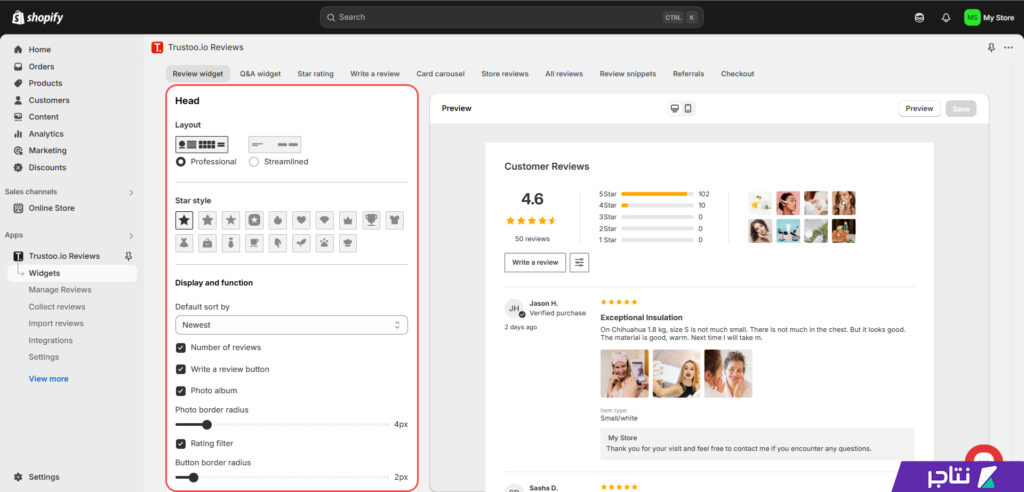Click the Photo border radius slider handle
The height and width of the screenshot is (492, 1024).
coord(206,425)
